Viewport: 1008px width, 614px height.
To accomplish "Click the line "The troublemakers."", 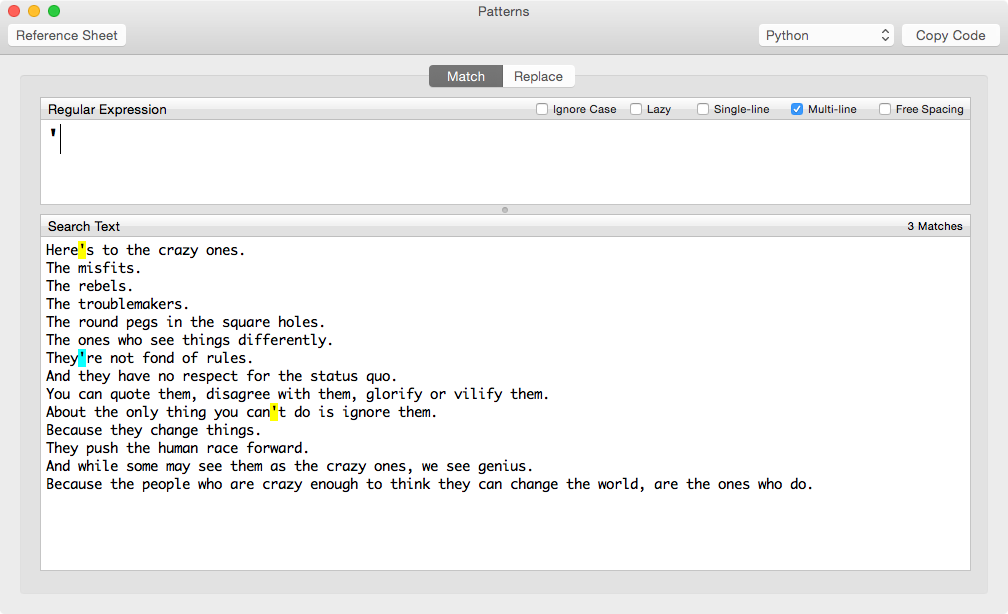I will (x=117, y=304).
